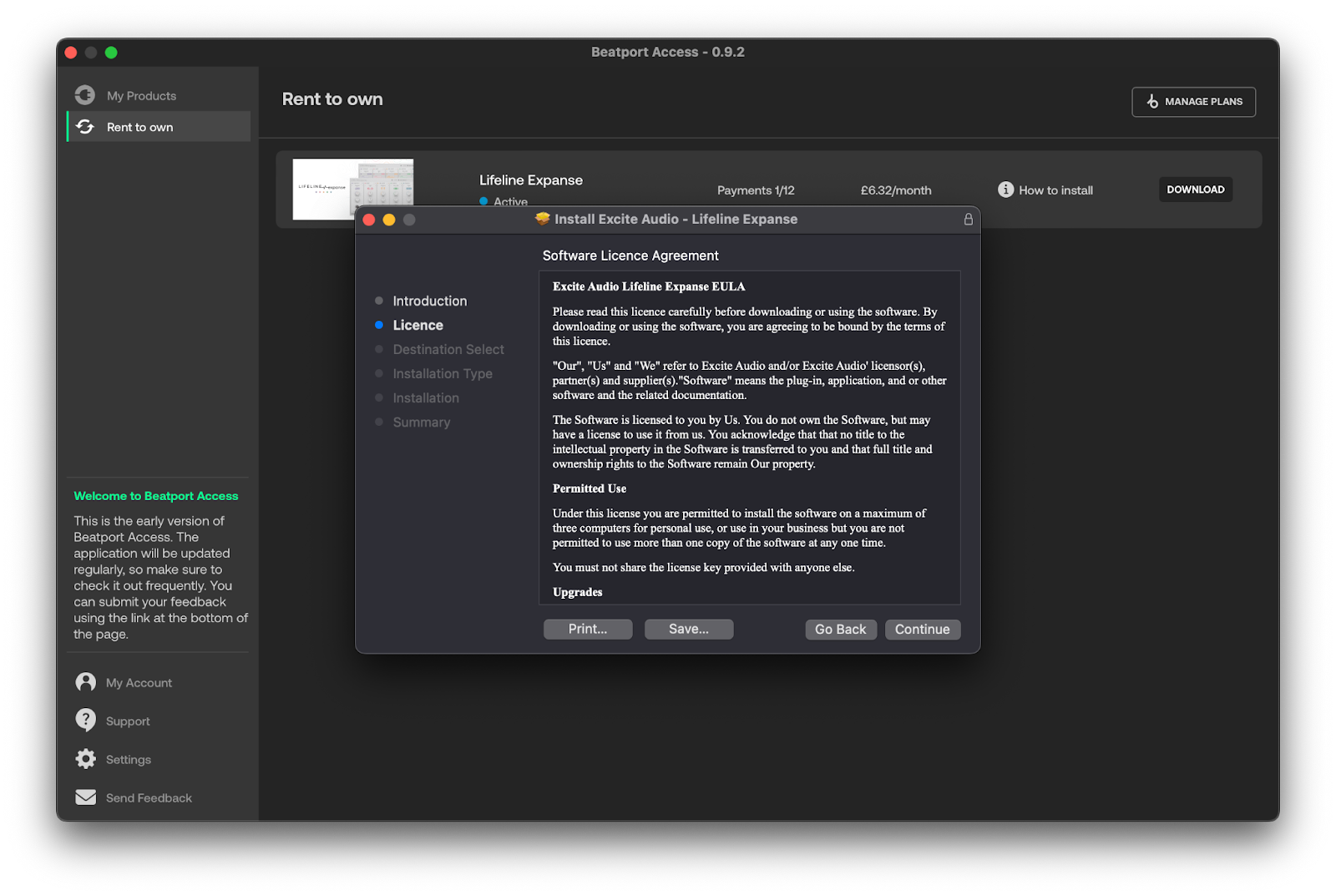This screenshot has height=896, width=1336.
Task: Click the Support question mark icon
Action: pos(86,720)
